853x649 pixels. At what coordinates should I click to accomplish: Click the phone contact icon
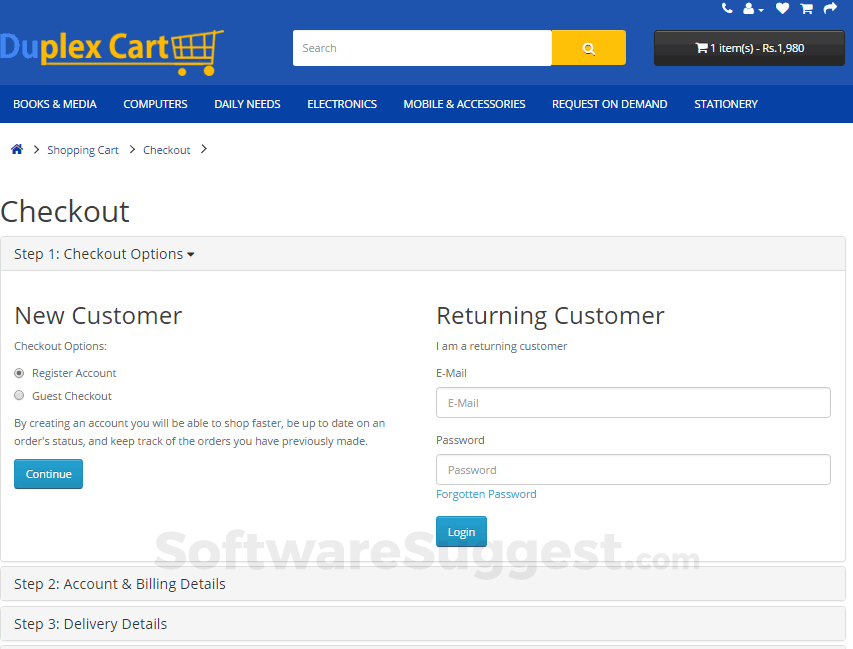[x=727, y=8]
